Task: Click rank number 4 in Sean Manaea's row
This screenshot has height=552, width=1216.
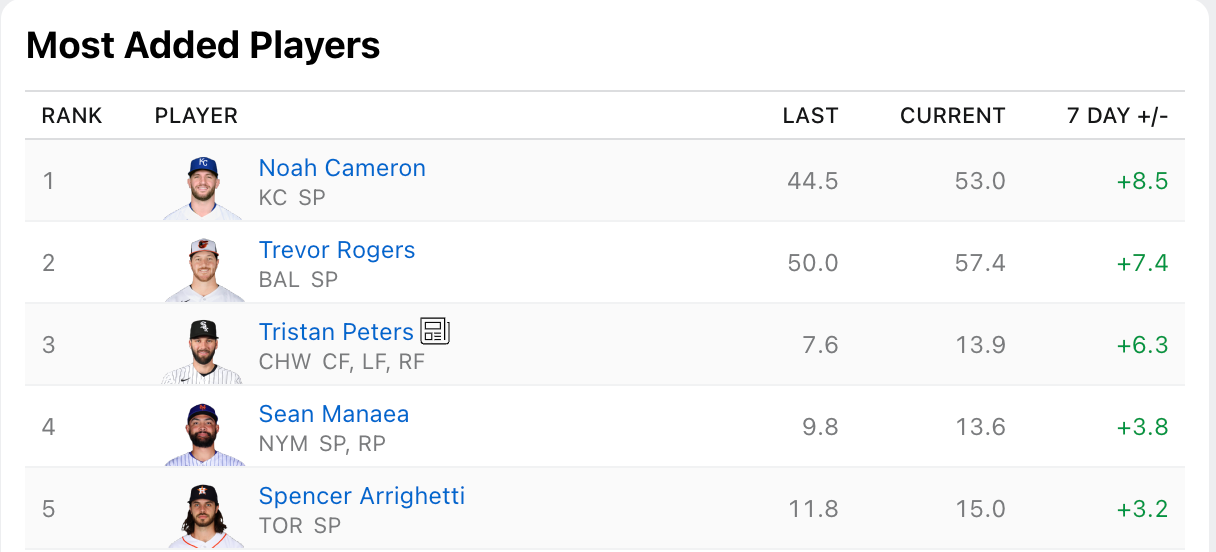Action: (x=49, y=427)
